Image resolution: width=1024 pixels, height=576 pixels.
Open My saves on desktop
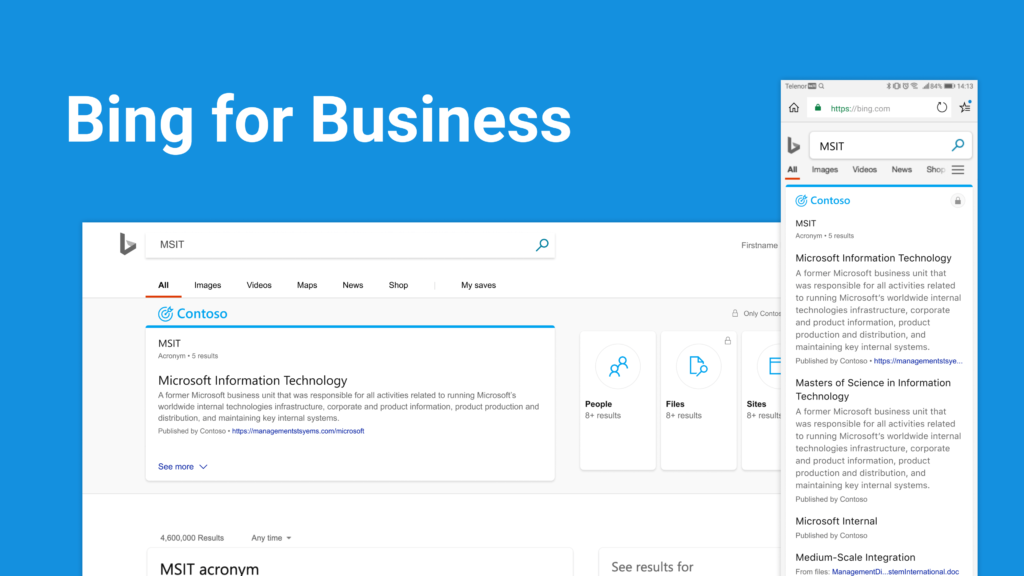point(478,286)
